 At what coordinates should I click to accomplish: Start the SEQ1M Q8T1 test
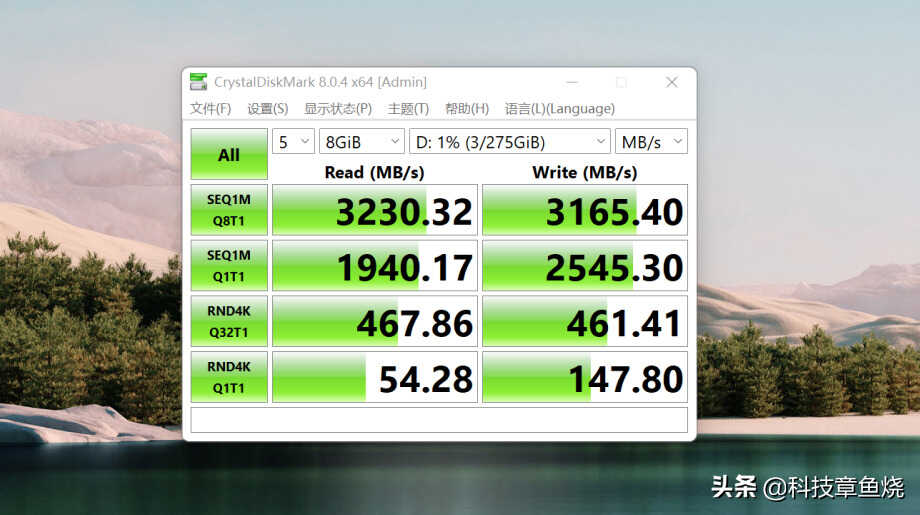point(229,210)
